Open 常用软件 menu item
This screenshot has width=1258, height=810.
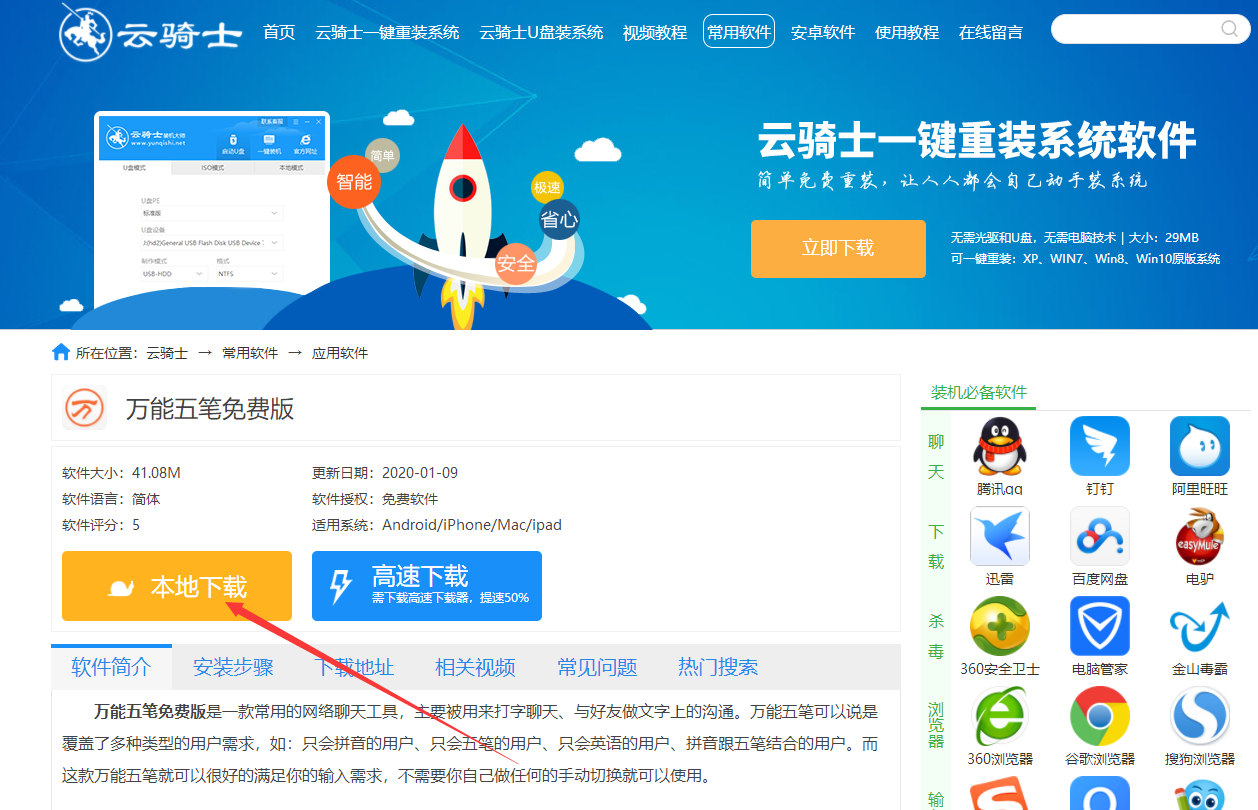739,32
